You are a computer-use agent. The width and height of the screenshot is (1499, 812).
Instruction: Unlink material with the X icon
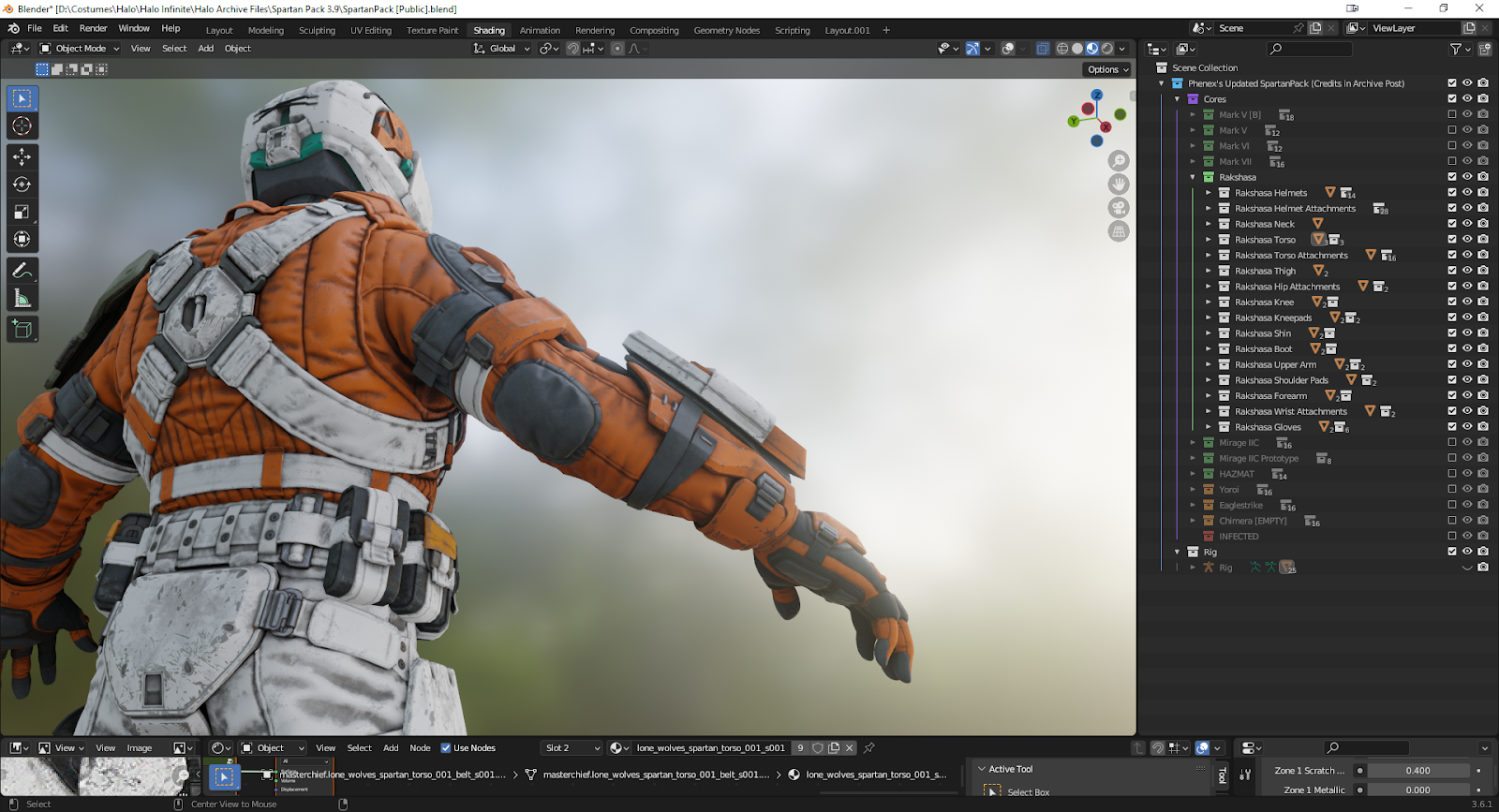point(850,747)
